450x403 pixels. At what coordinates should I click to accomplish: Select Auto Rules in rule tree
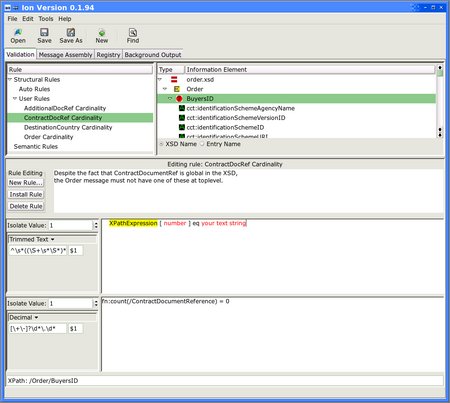34,89
